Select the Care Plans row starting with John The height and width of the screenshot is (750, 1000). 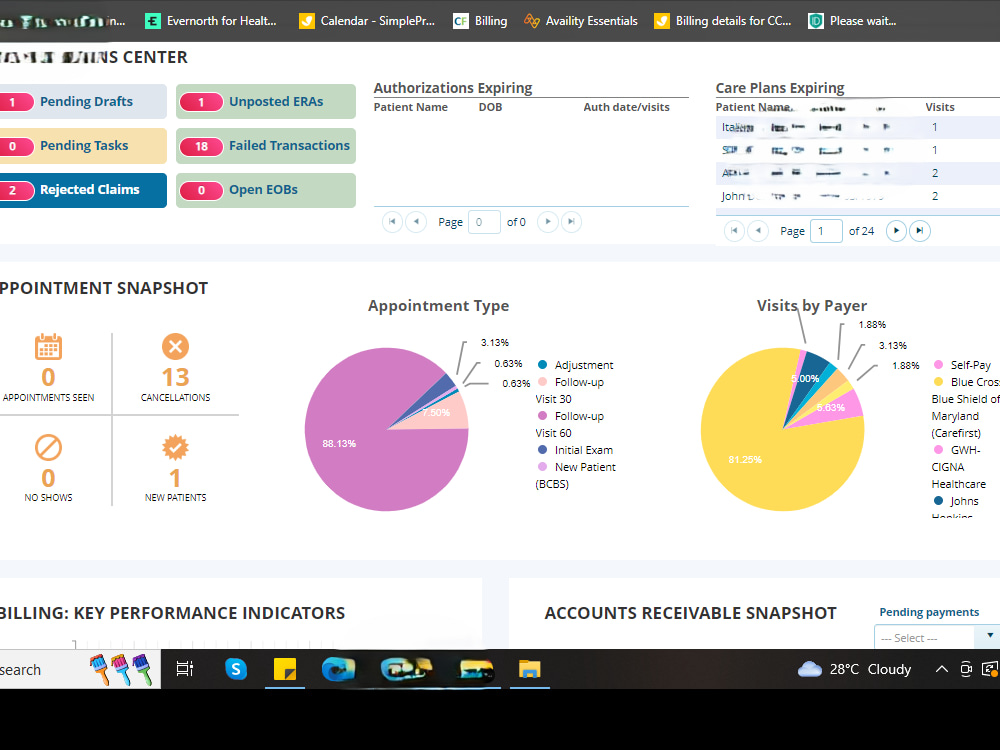pyautogui.click(x=858, y=196)
